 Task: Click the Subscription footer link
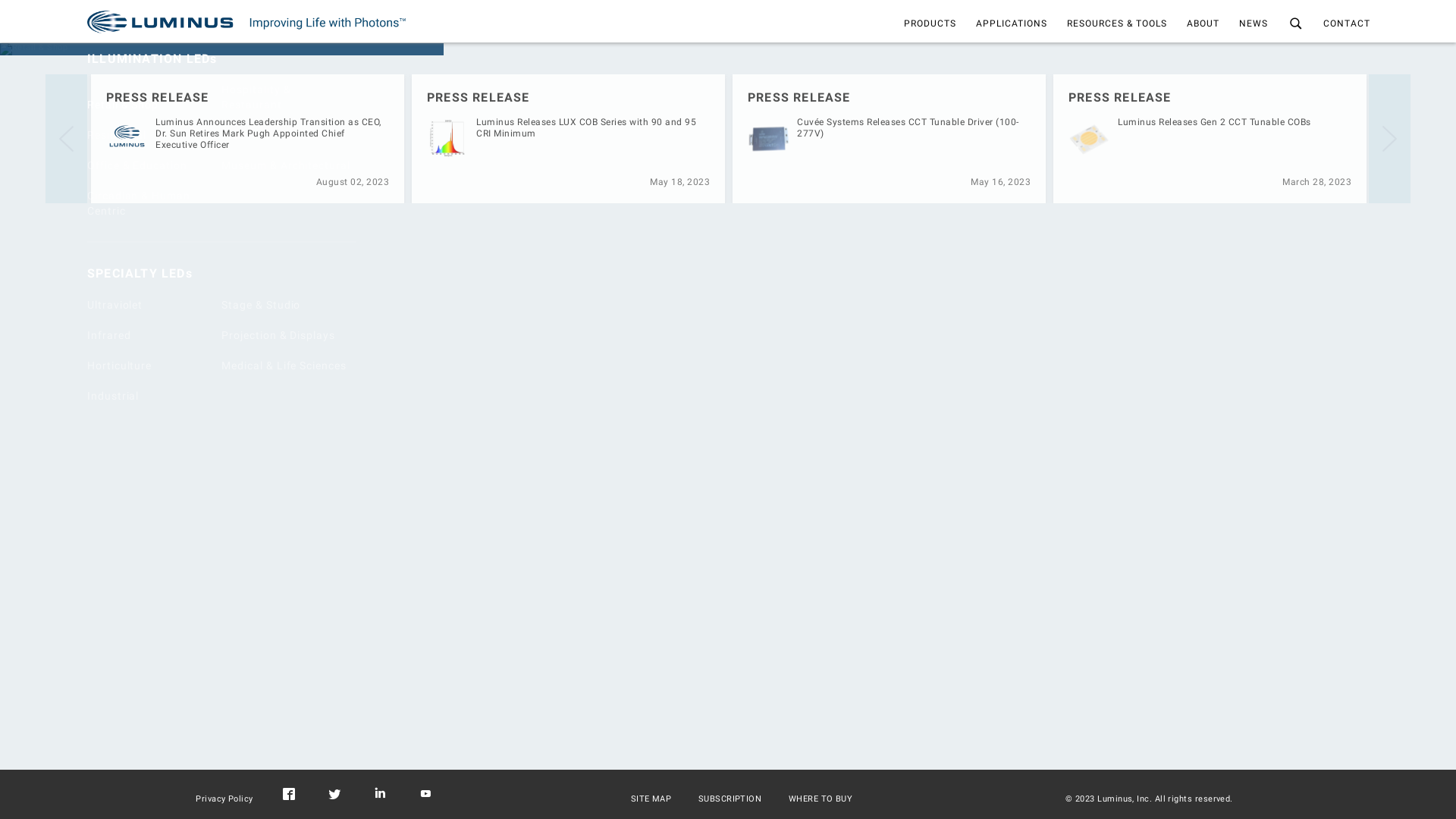click(x=730, y=799)
